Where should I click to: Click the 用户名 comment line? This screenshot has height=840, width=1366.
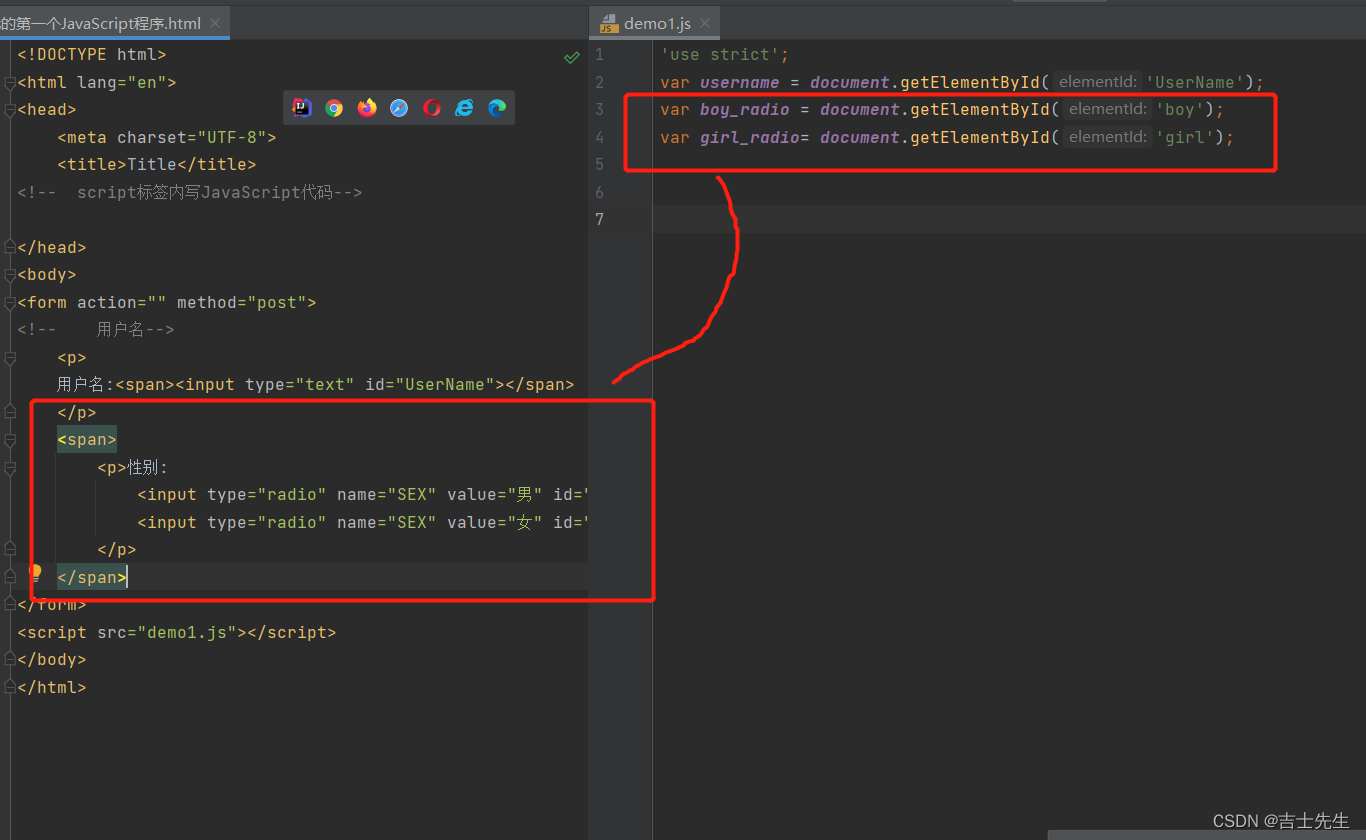coord(96,330)
